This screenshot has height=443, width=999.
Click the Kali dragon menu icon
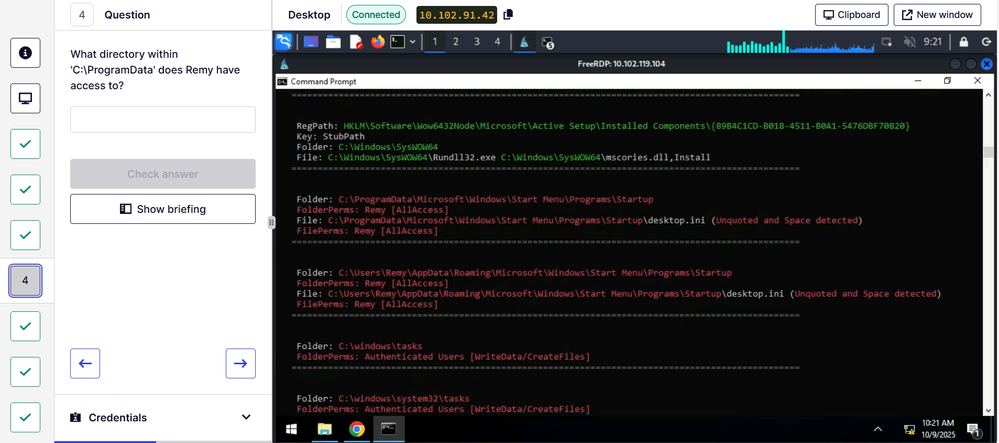click(x=285, y=42)
